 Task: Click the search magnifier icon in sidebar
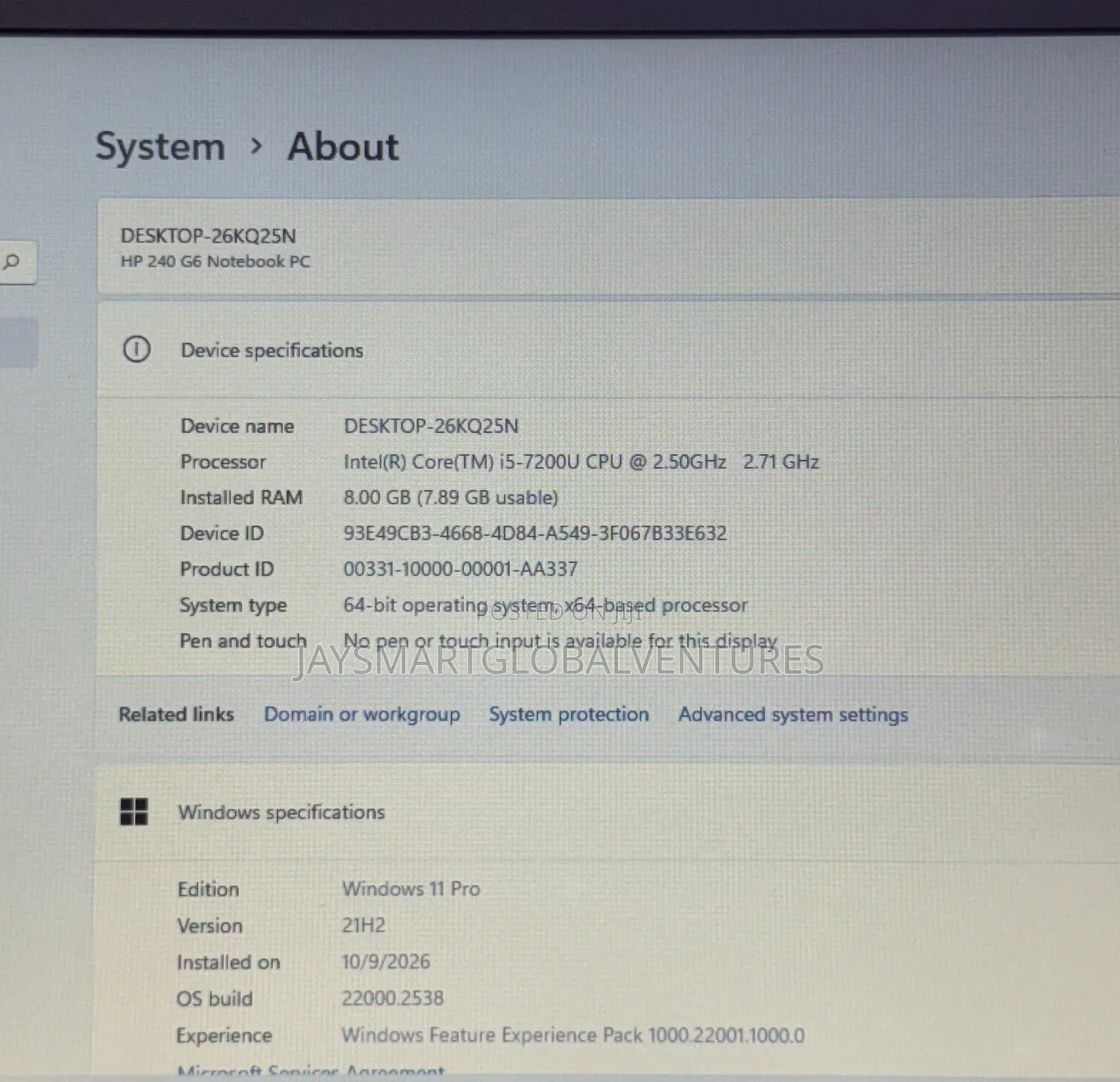click(x=11, y=262)
